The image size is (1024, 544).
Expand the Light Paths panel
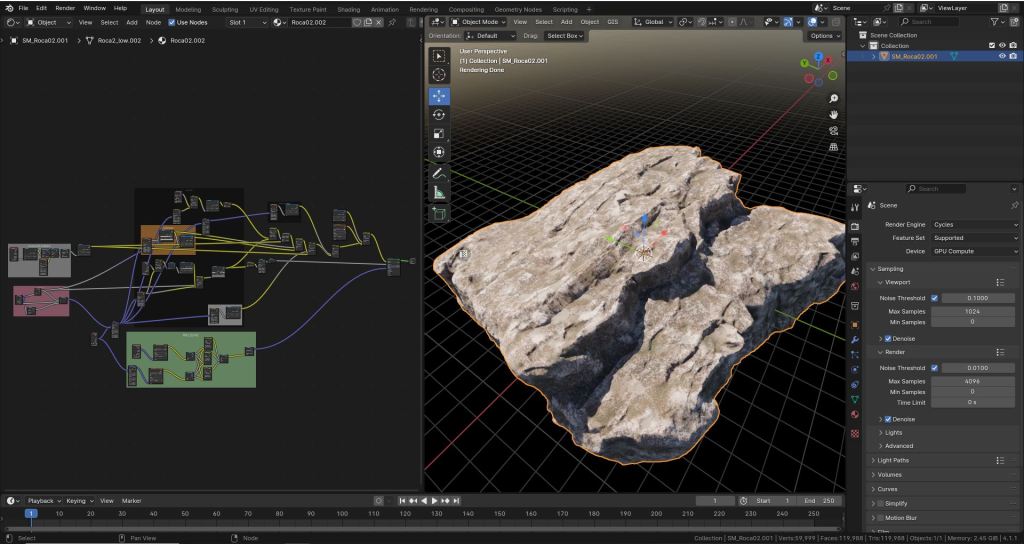[x=895, y=460]
